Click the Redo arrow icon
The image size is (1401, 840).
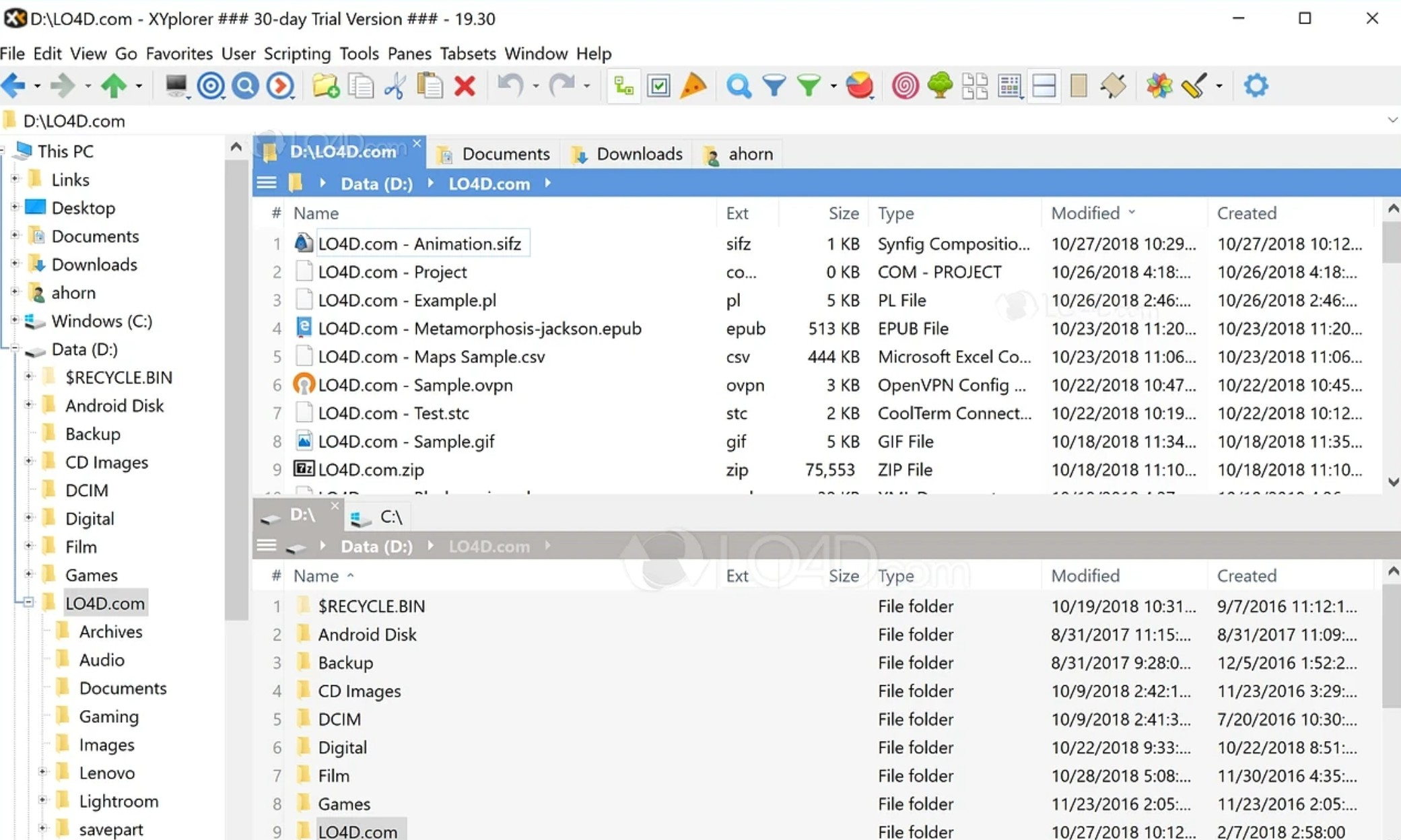[x=562, y=85]
